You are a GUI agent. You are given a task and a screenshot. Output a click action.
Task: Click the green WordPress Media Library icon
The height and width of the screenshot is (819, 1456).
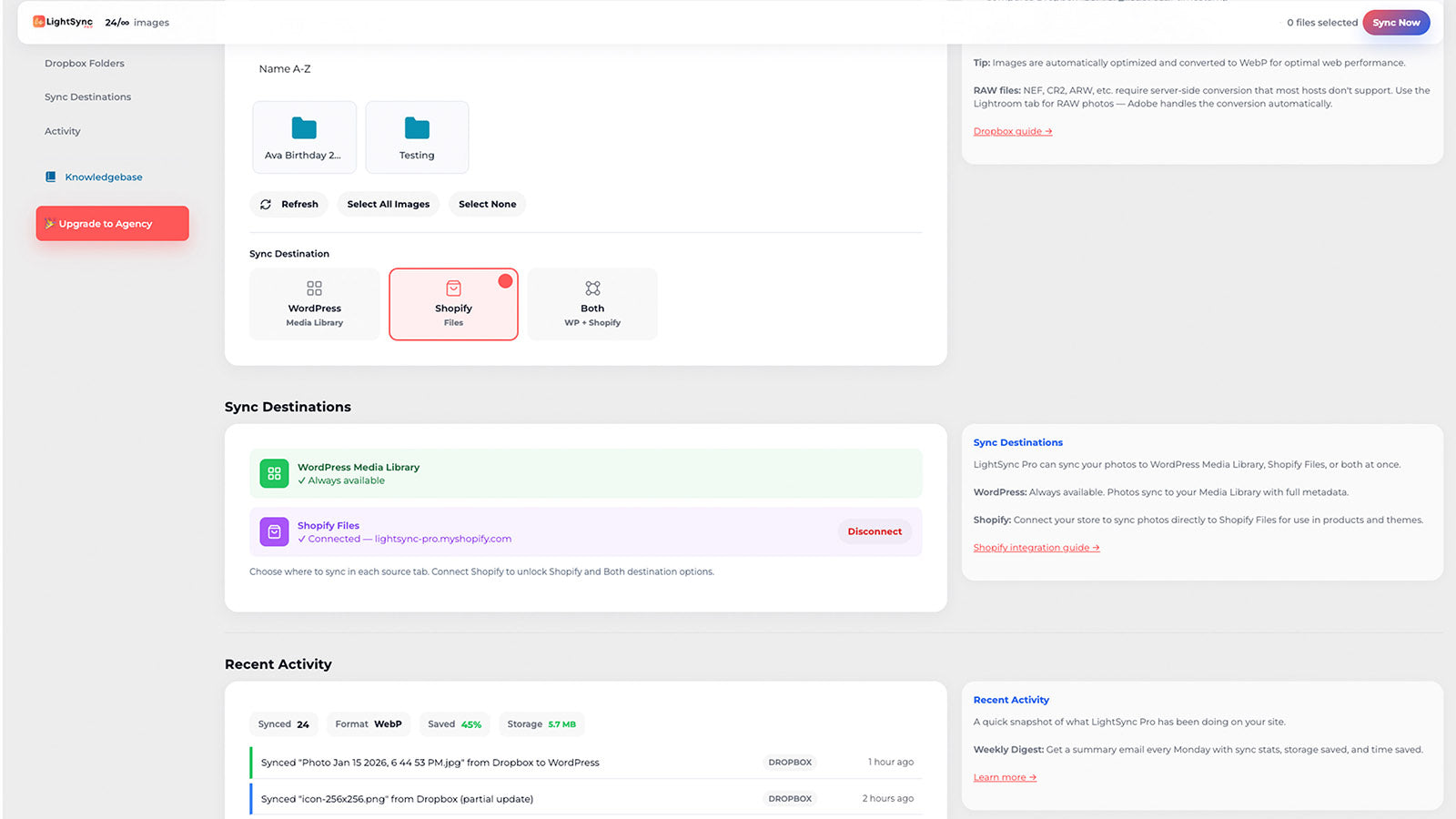[x=274, y=473]
